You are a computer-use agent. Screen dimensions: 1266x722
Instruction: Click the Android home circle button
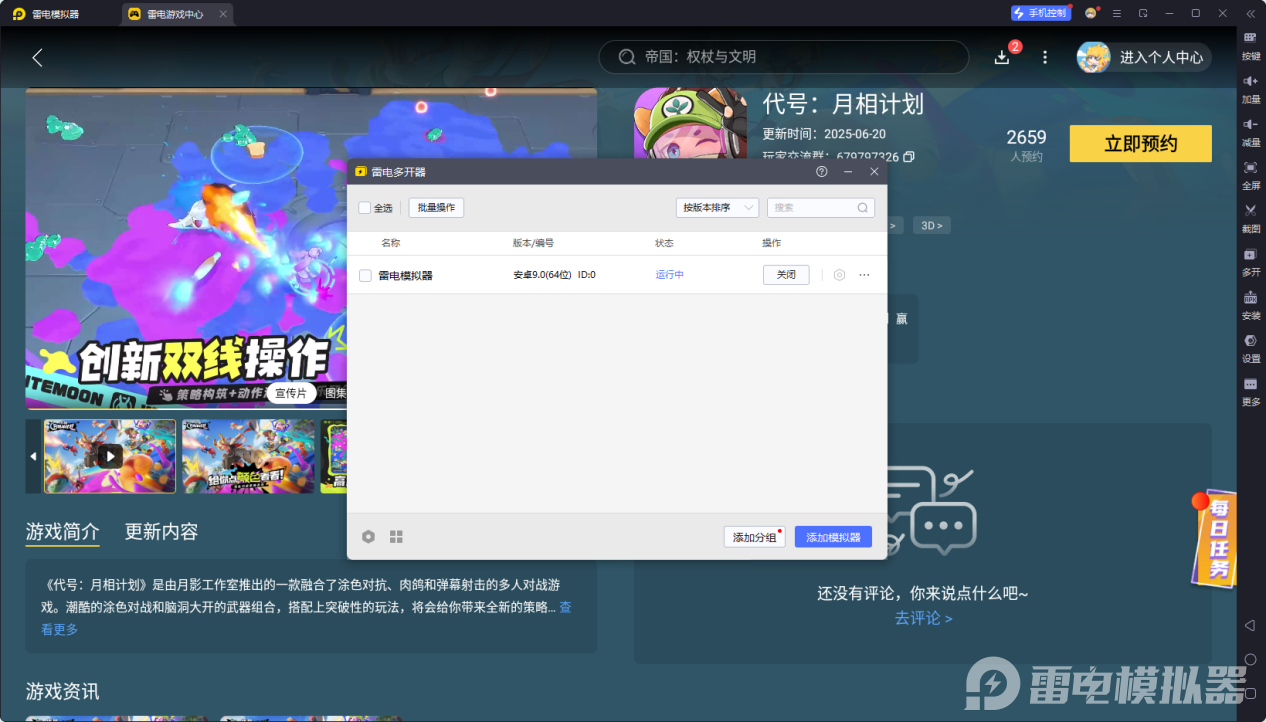[x=1250, y=659]
